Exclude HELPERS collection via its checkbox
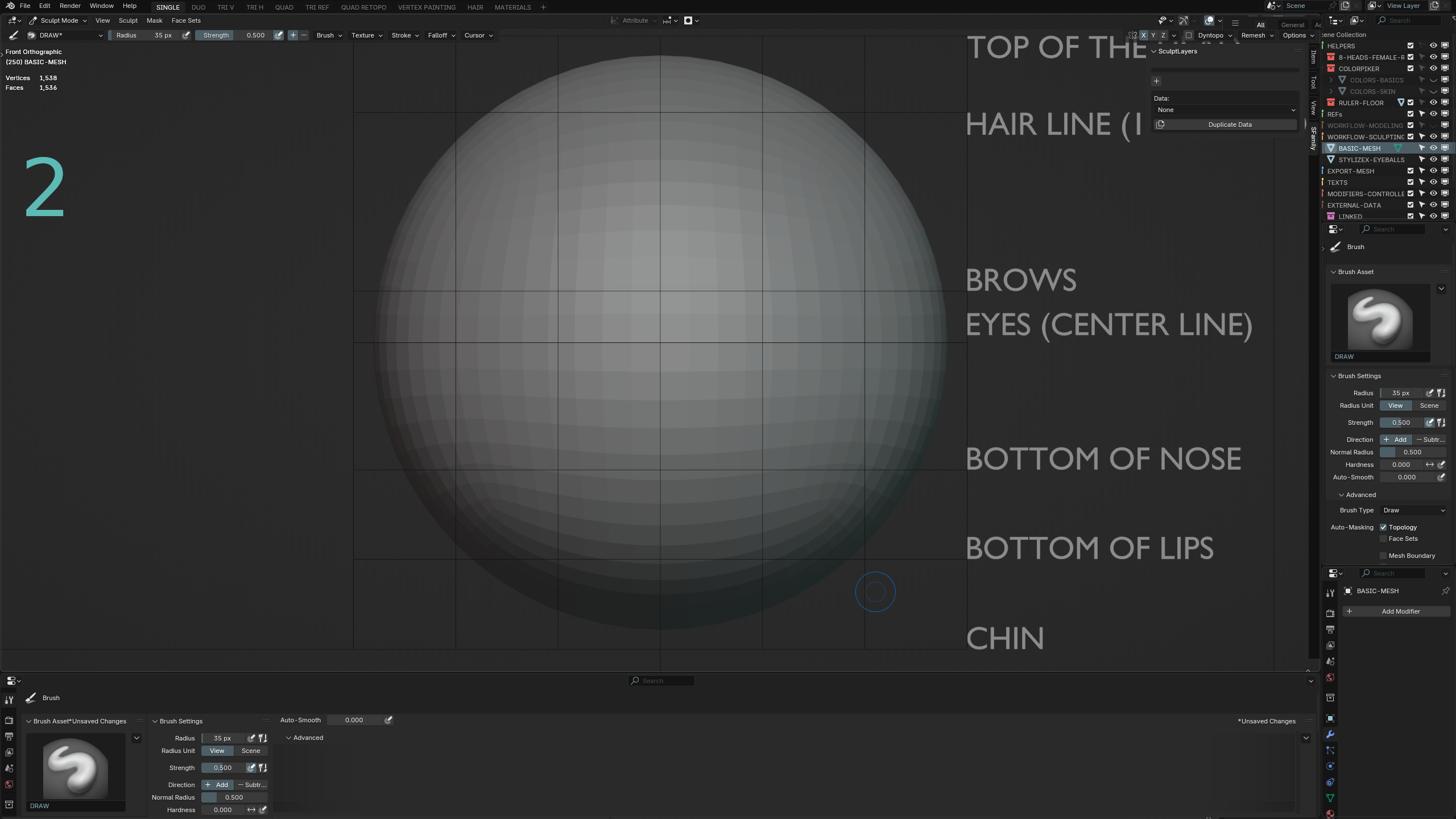The image size is (1456, 819). 1410,45
